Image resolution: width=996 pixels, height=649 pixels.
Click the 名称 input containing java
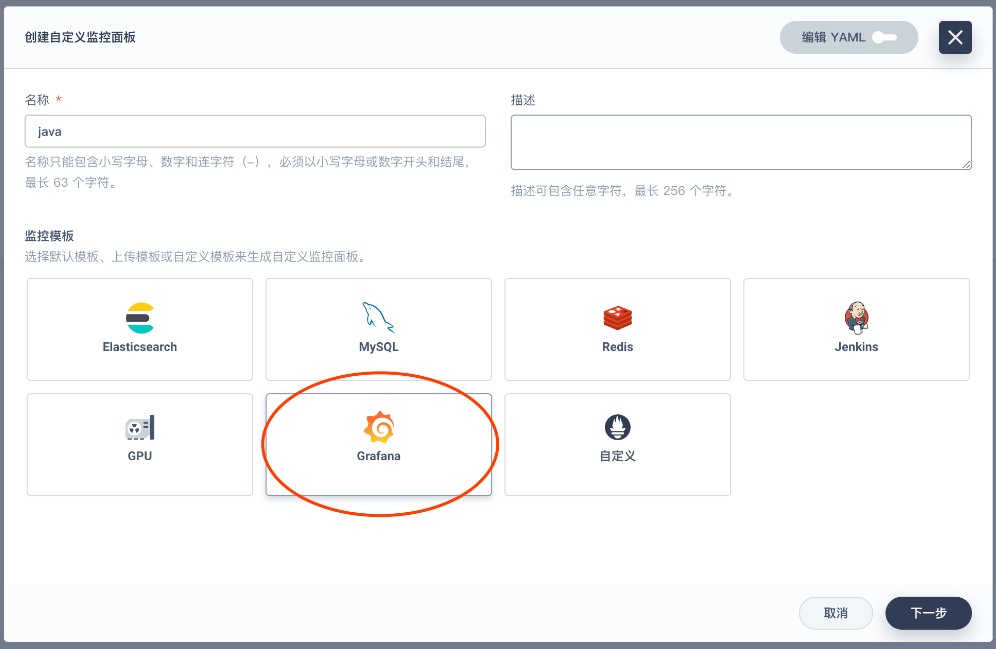tap(255, 131)
